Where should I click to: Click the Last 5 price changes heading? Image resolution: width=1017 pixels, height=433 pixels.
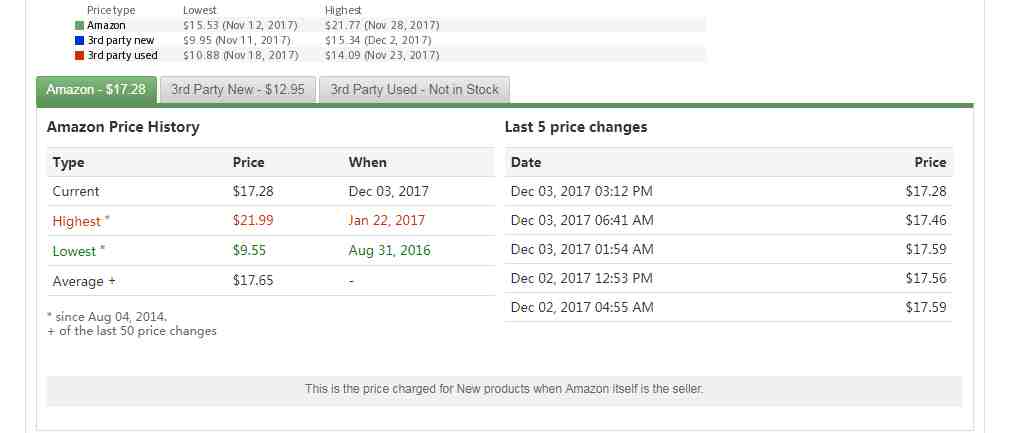pyautogui.click(x=576, y=127)
